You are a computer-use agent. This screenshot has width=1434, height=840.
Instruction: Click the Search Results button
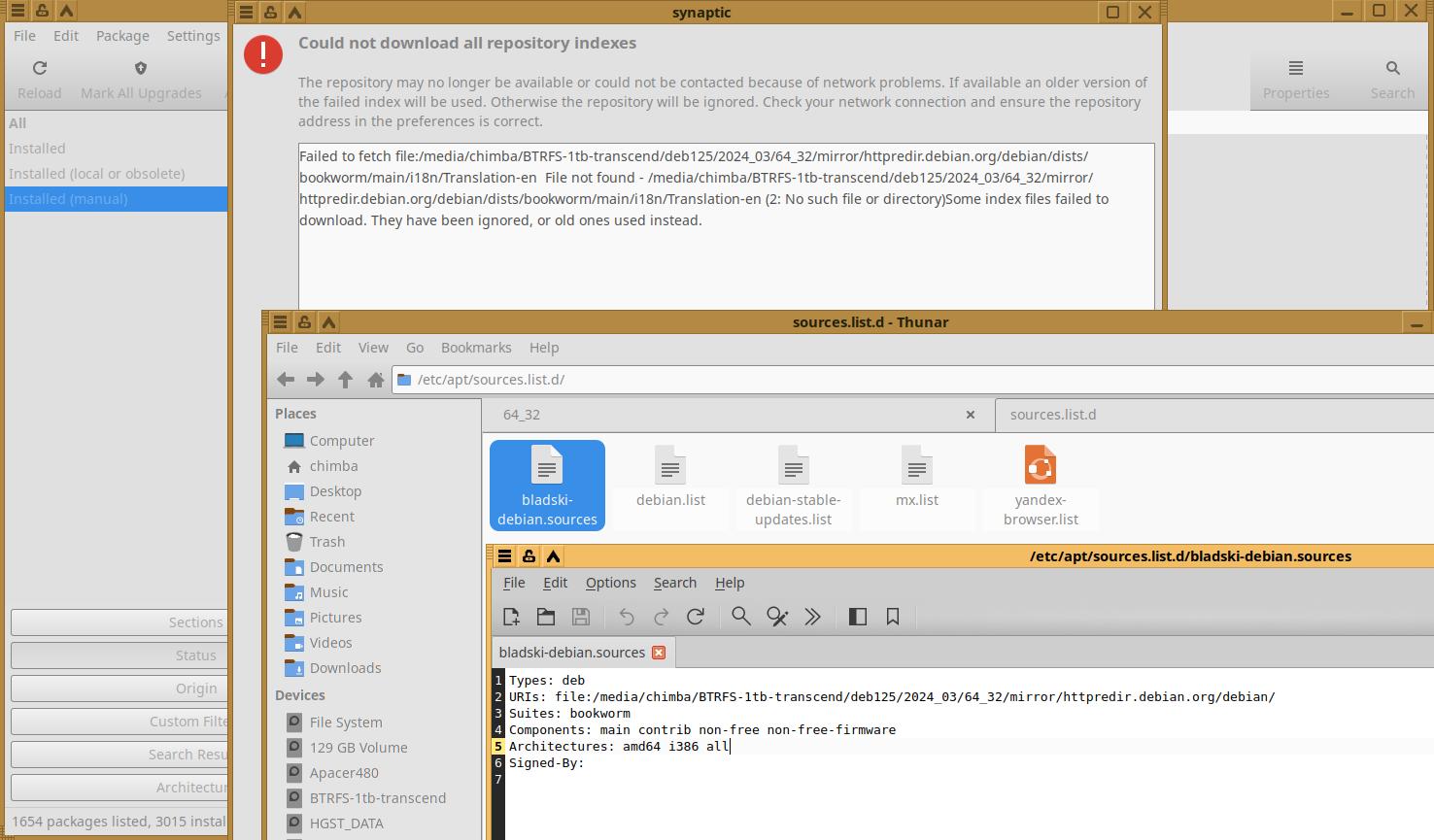click(x=119, y=755)
